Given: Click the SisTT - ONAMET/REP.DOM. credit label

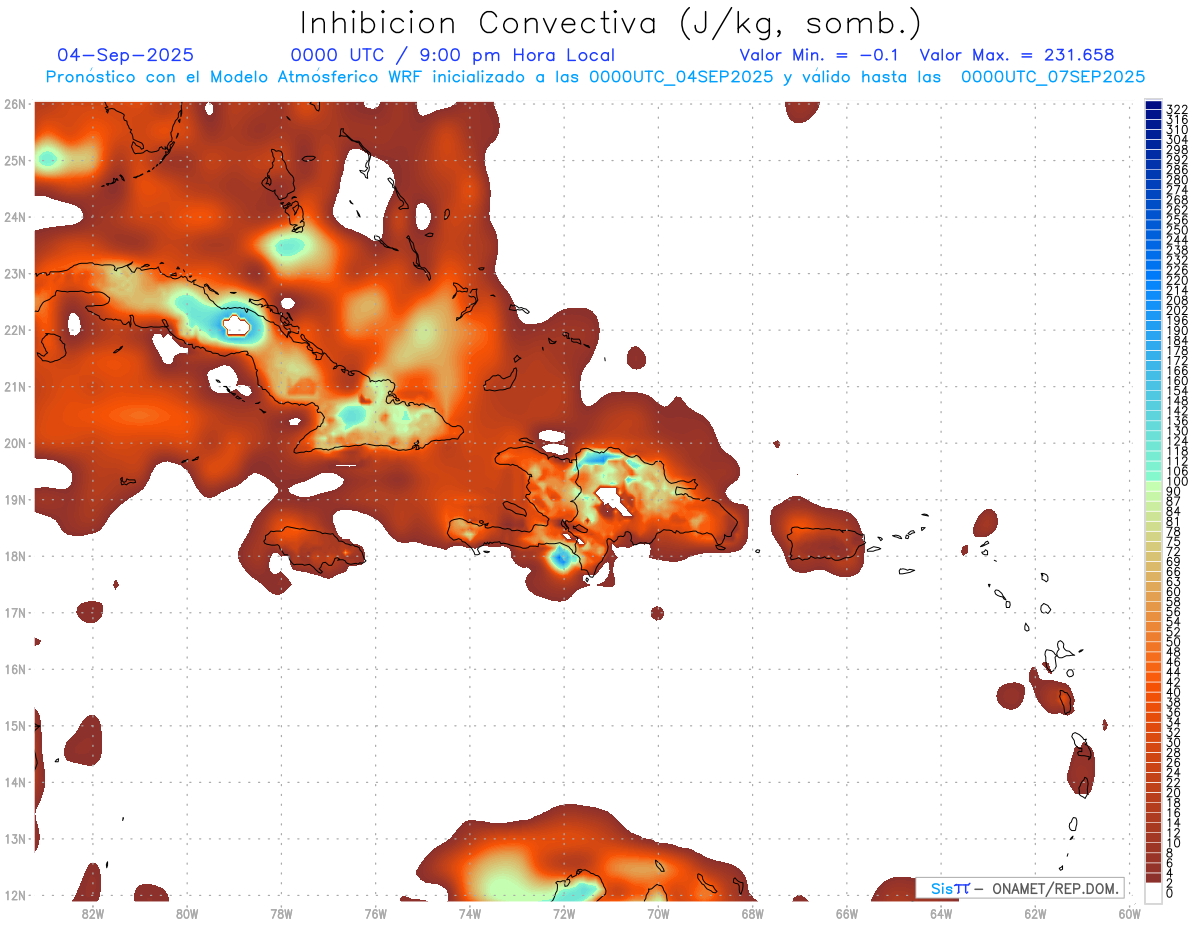Looking at the screenshot, I should (1019, 888).
